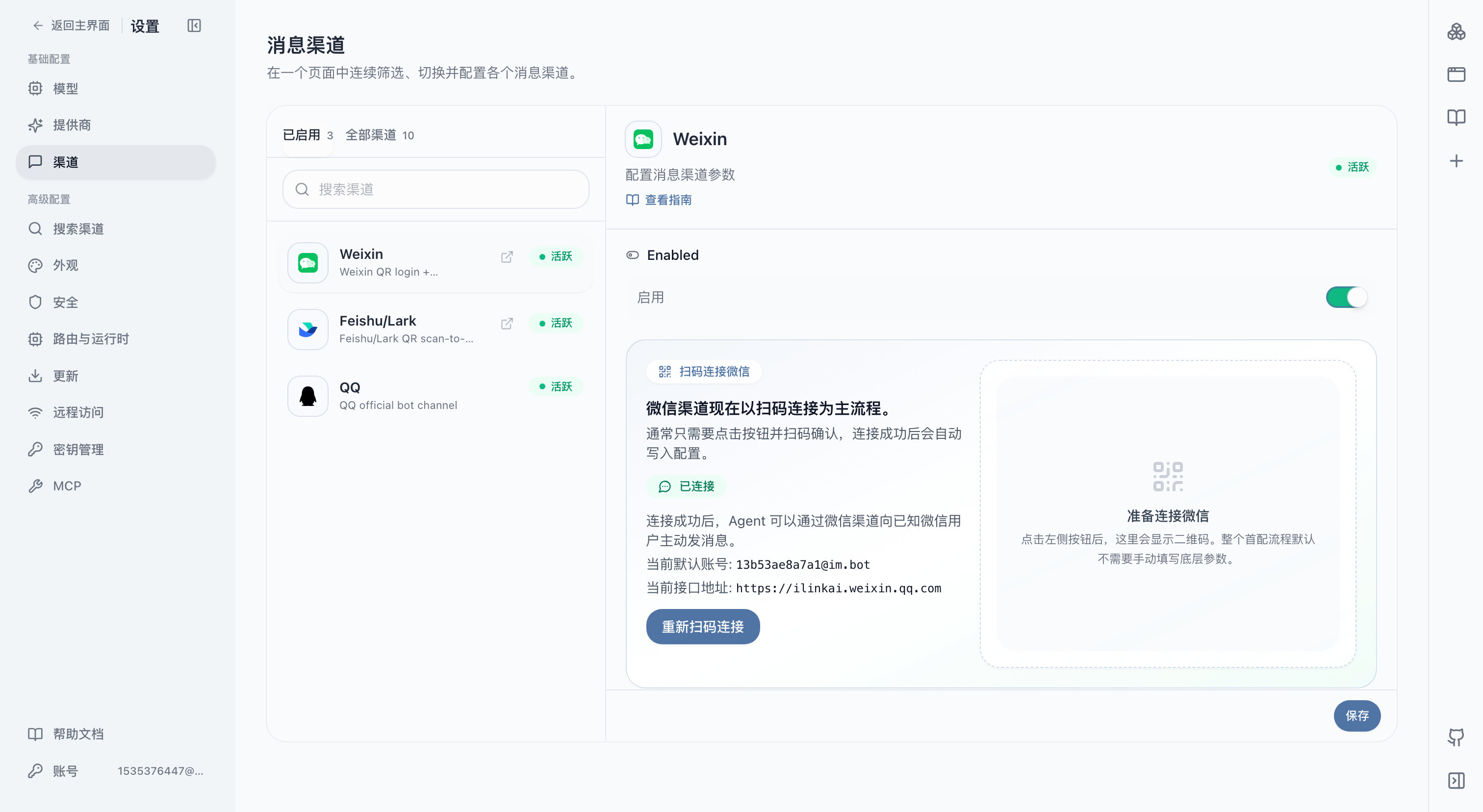This screenshot has width=1483, height=812.
Task: Click the QR code placeholder icon
Action: coord(1168,477)
